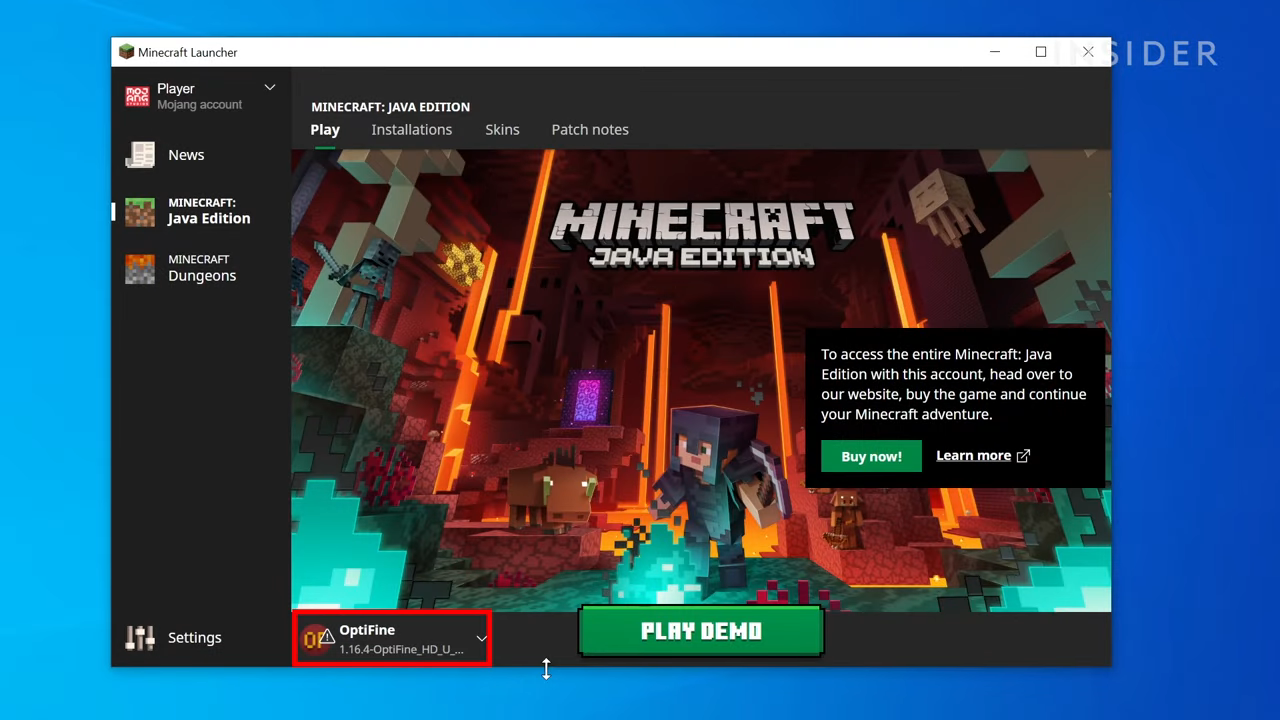Viewport: 1280px width, 720px height.
Task: Click the 'Dungeons' sidebar label
Action: pyautogui.click(x=202, y=276)
